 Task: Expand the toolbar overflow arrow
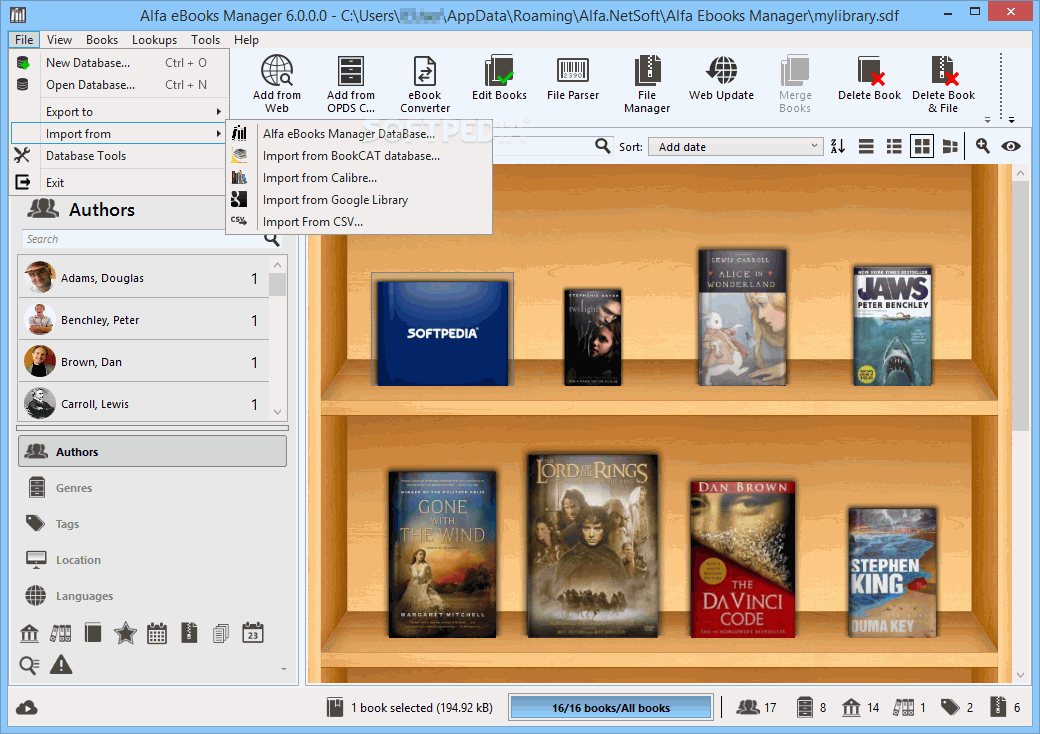pos(1011,120)
